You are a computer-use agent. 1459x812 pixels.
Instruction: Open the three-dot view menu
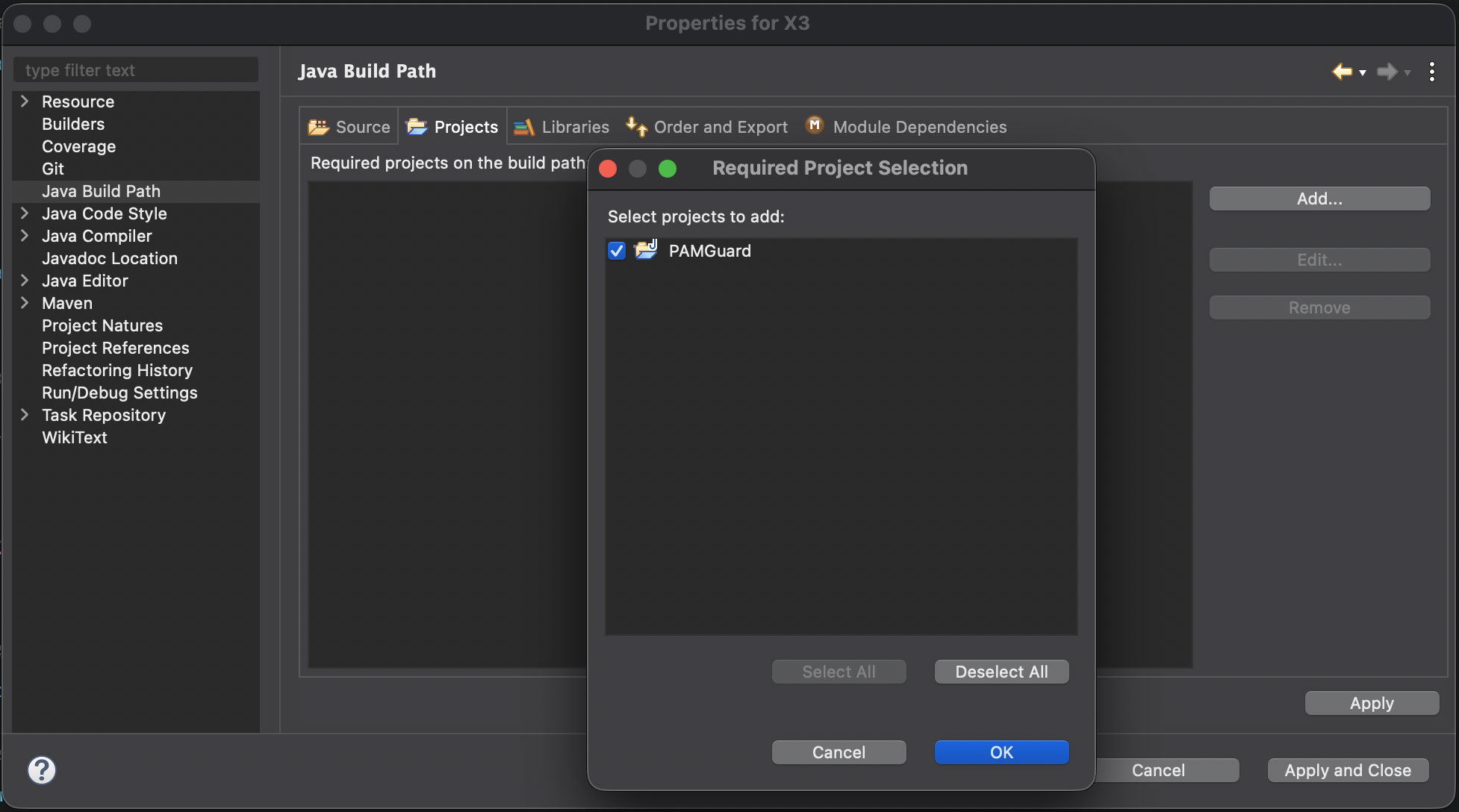pos(1431,72)
